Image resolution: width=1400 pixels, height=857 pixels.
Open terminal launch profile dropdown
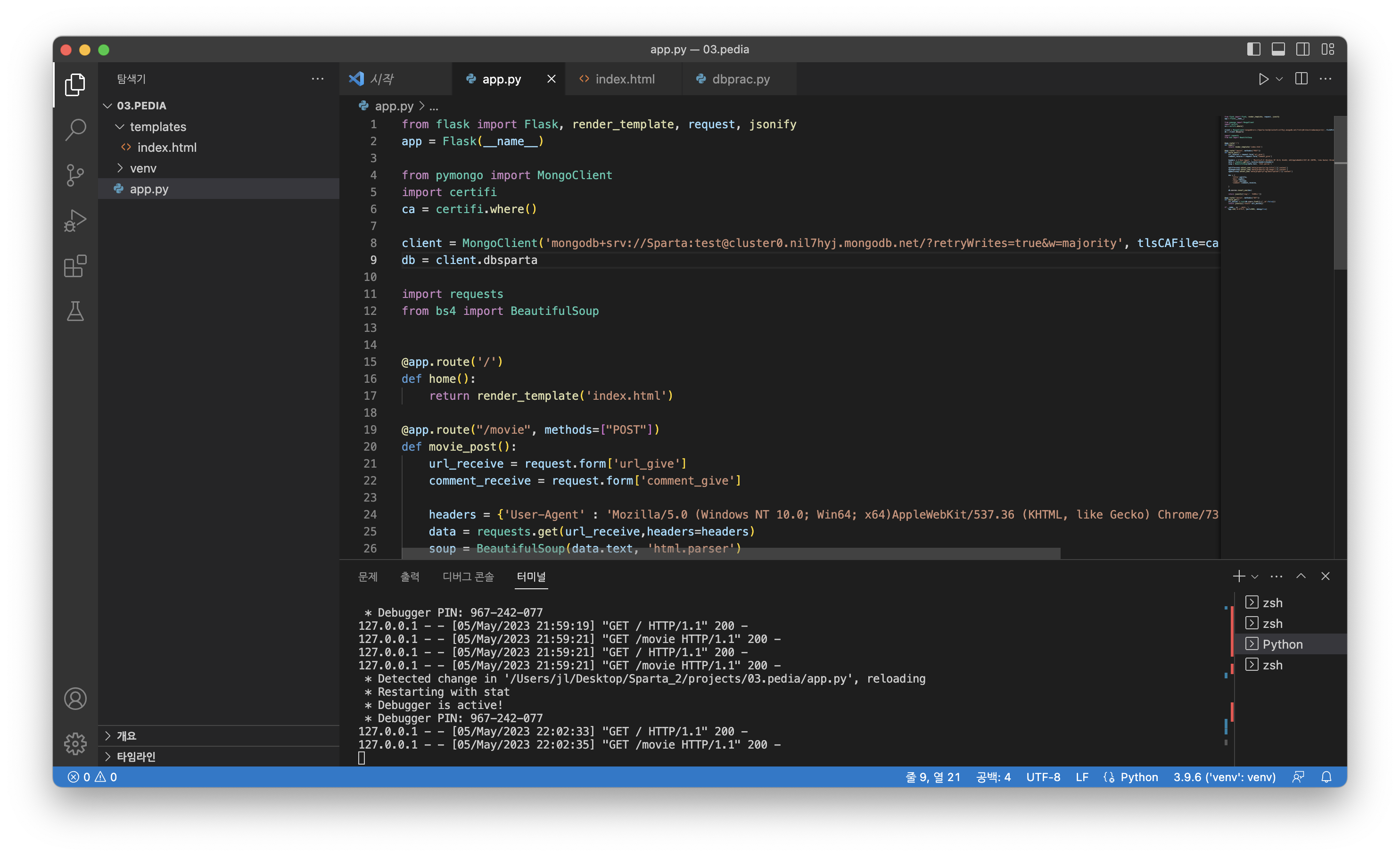(x=1255, y=576)
